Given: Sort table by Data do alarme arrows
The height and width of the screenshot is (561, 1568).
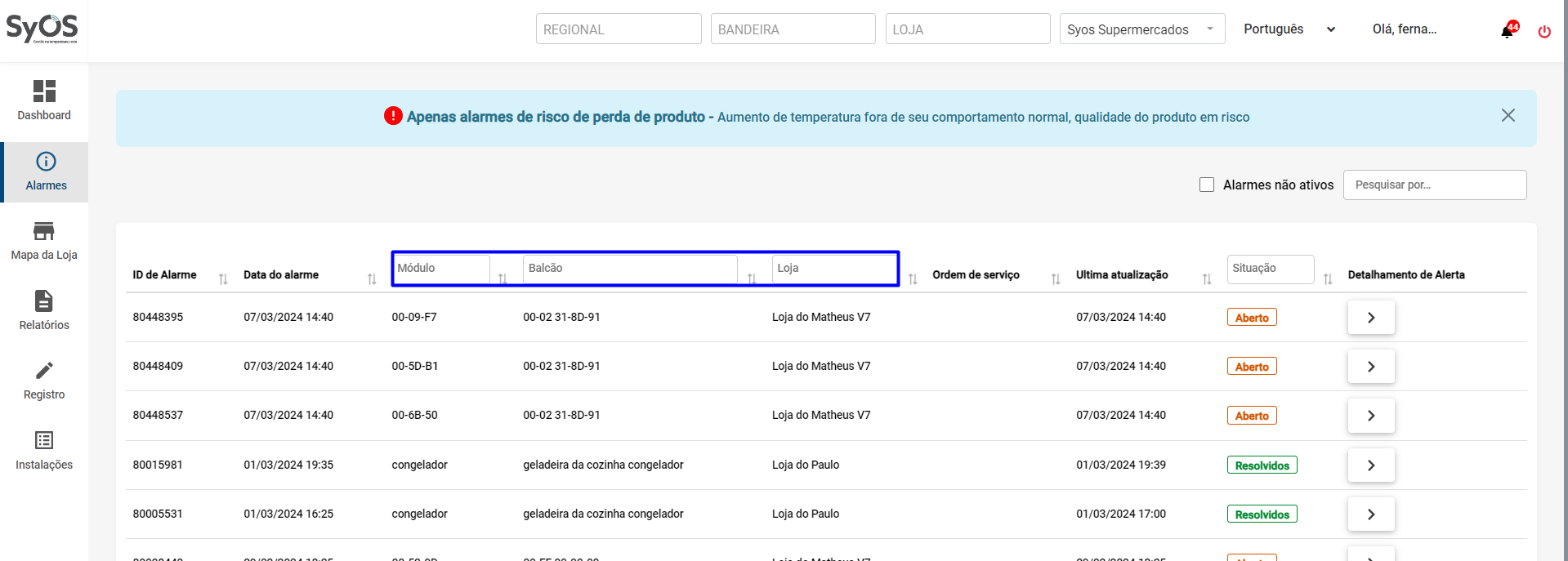Looking at the screenshot, I should tap(372, 279).
